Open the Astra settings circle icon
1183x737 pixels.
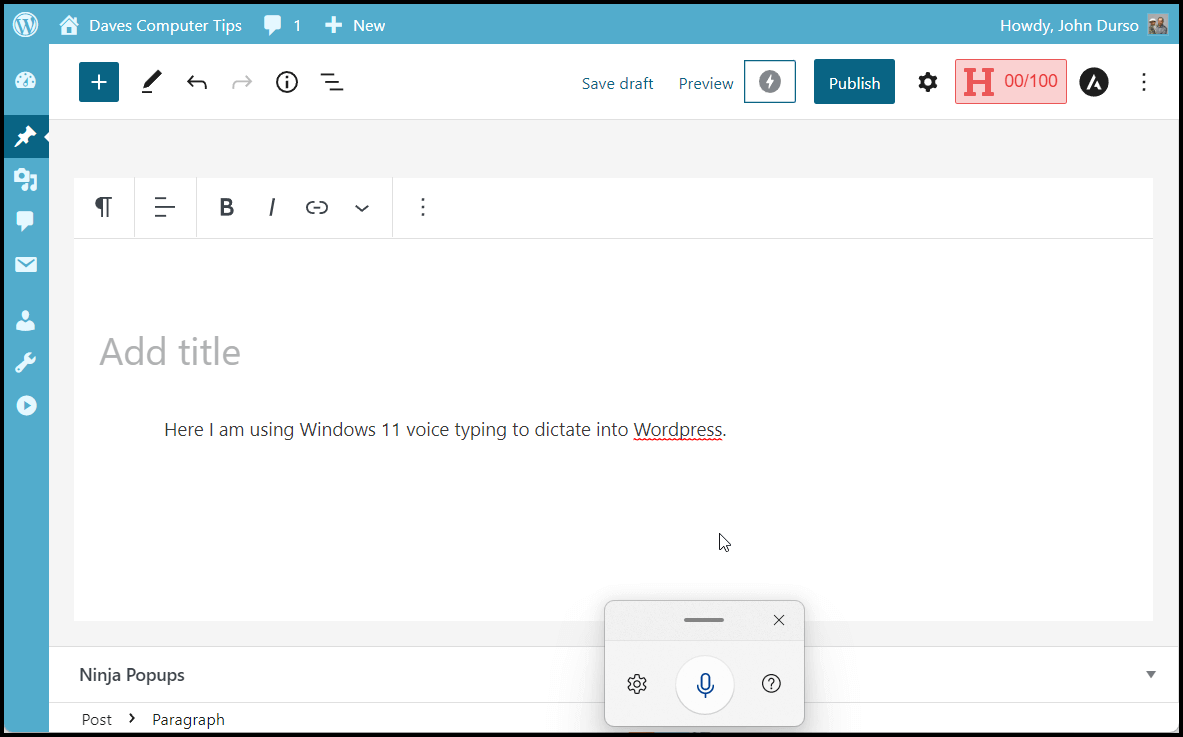click(x=1094, y=82)
